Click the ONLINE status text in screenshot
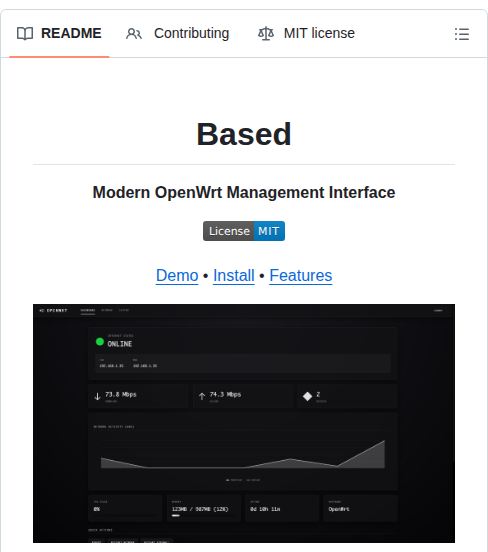Screen dimensions: 488x552 pos(120,344)
